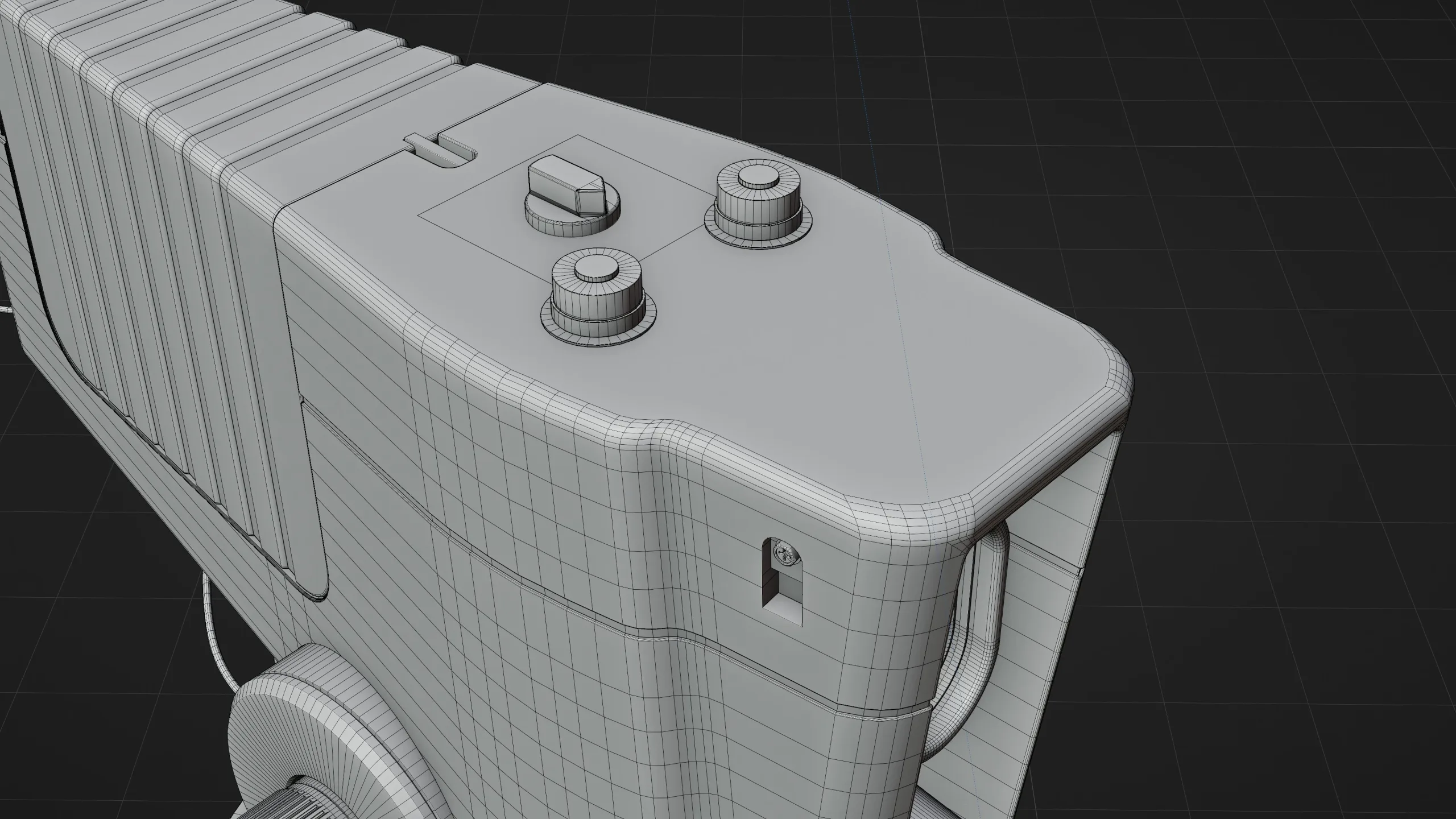Click the top cap of the front knob
This screenshot has height=819, width=1456.
pos(596,266)
